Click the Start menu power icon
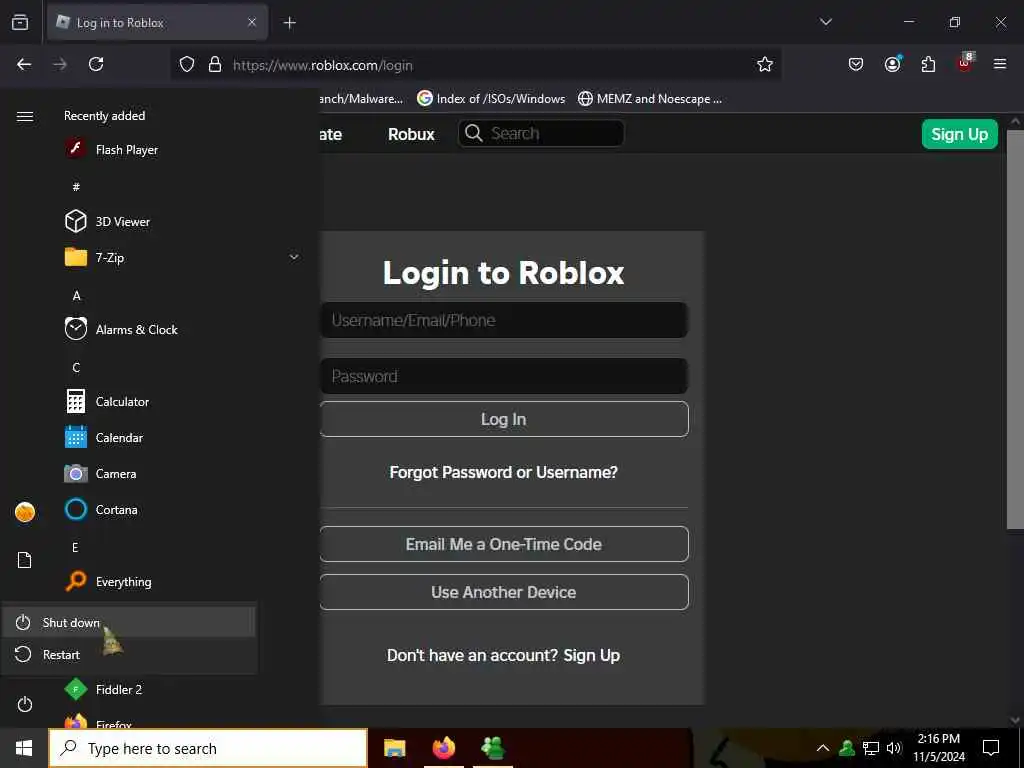 [x=25, y=704]
